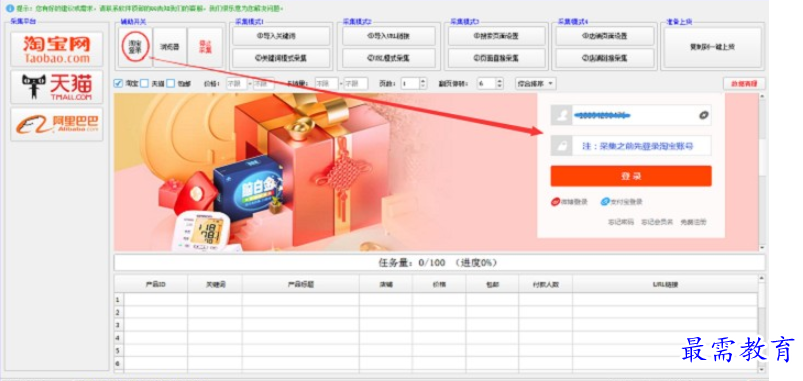The height and width of the screenshot is (381, 803).
Task: Toggle the 淘宝 checkbox
Action: point(119,83)
